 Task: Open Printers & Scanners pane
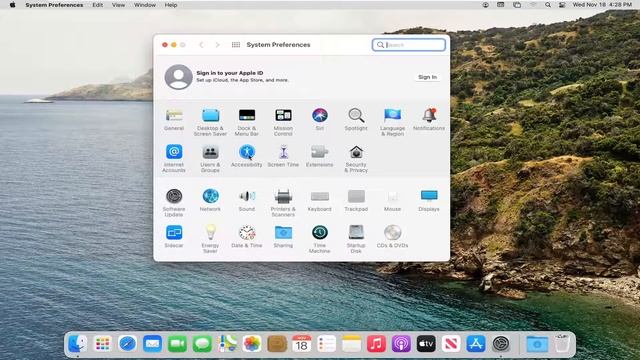(x=283, y=202)
